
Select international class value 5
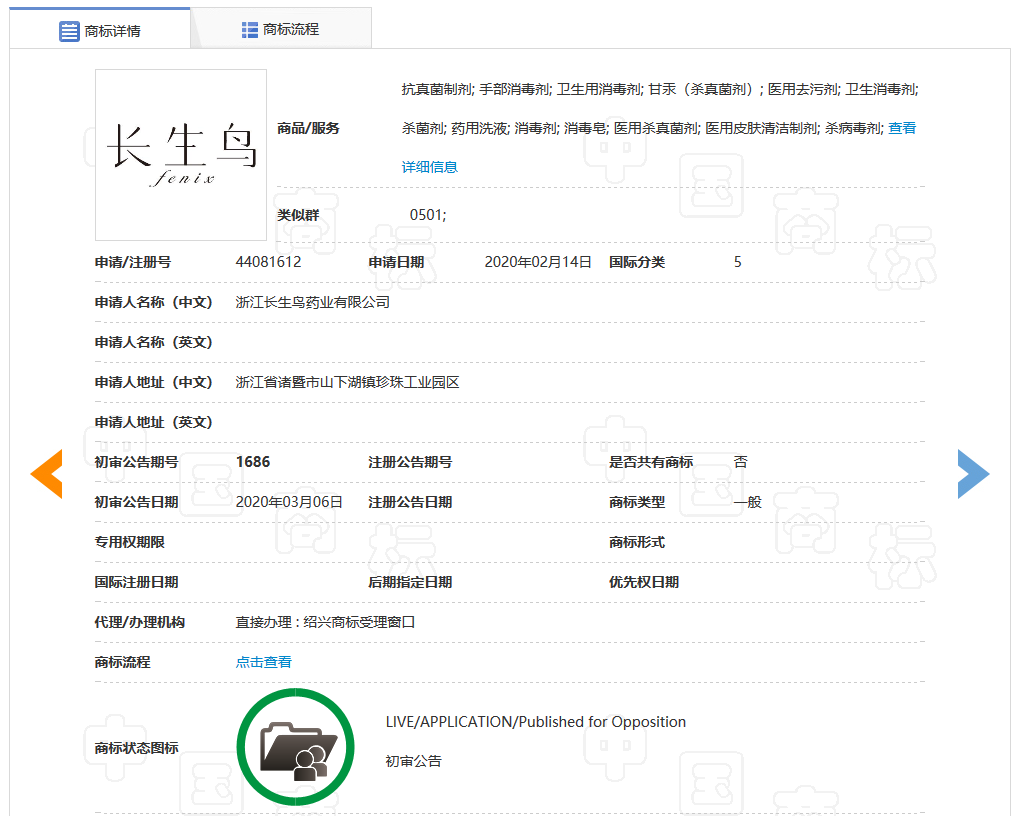[x=738, y=262]
